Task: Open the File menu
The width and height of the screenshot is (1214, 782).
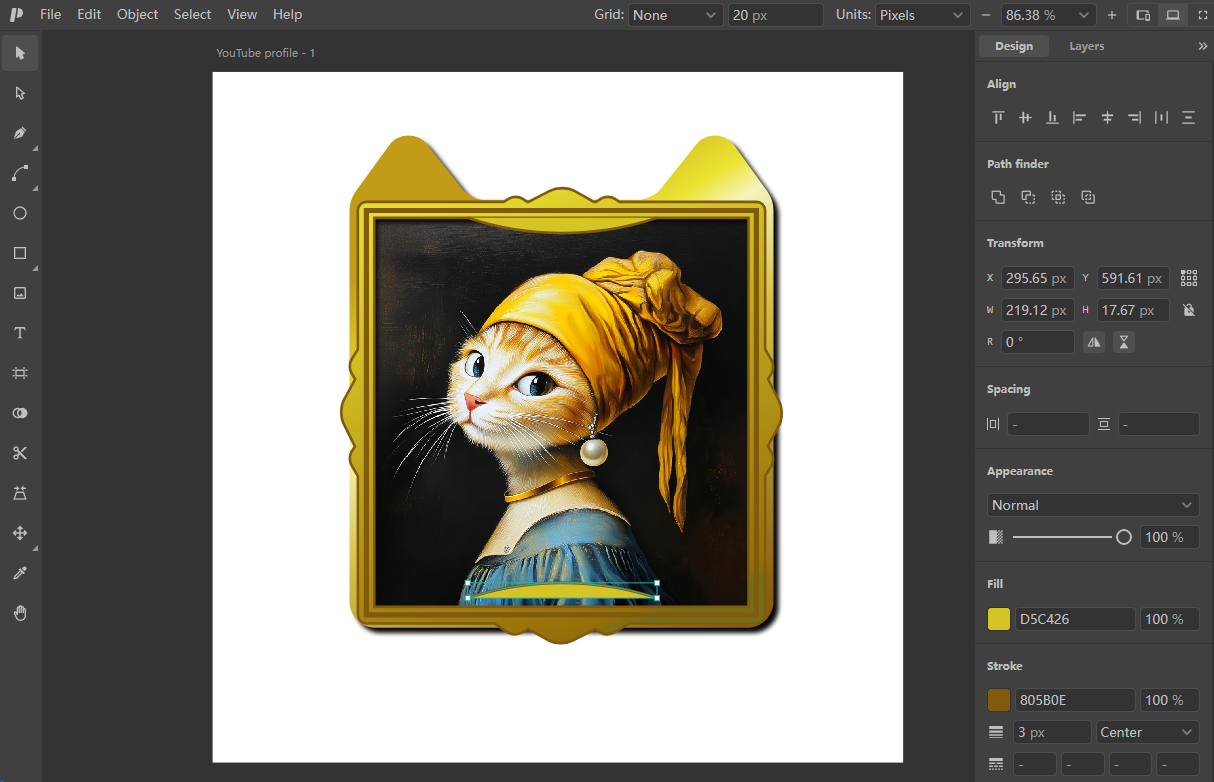Action: click(50, 14)
